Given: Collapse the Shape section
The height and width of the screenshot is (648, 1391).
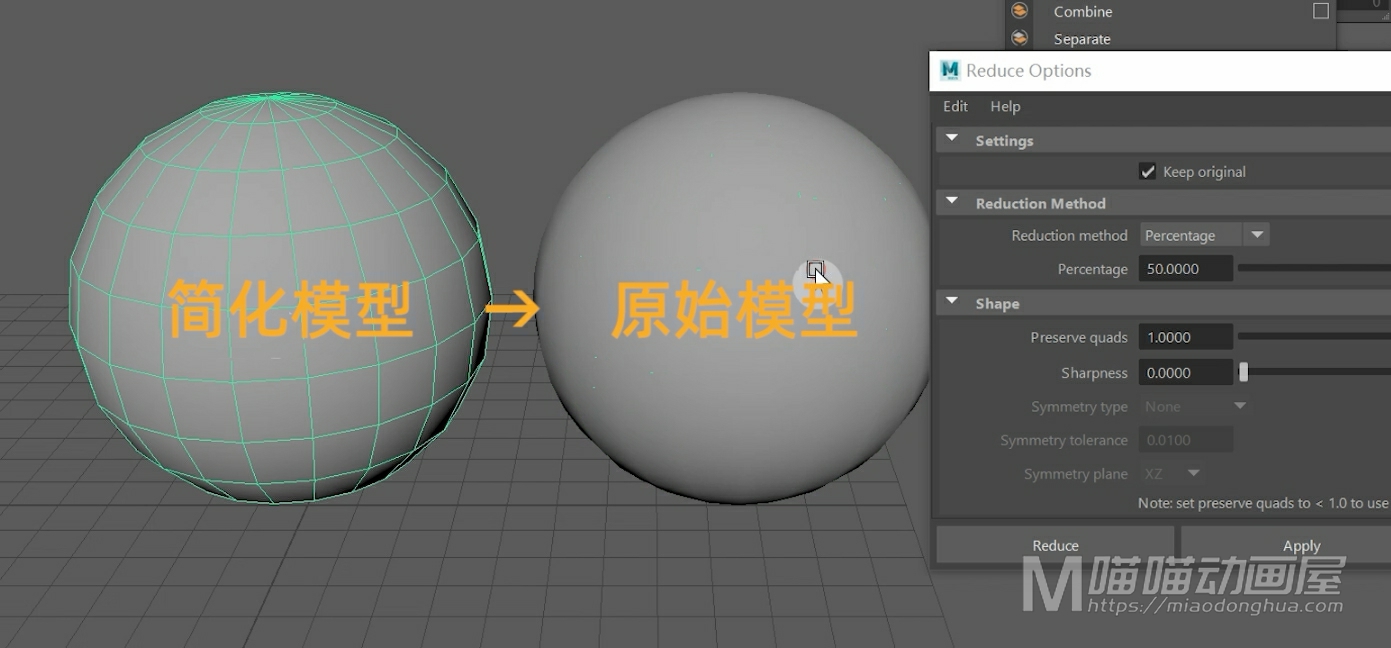Looking at the screenshot, I should [952, 302].
